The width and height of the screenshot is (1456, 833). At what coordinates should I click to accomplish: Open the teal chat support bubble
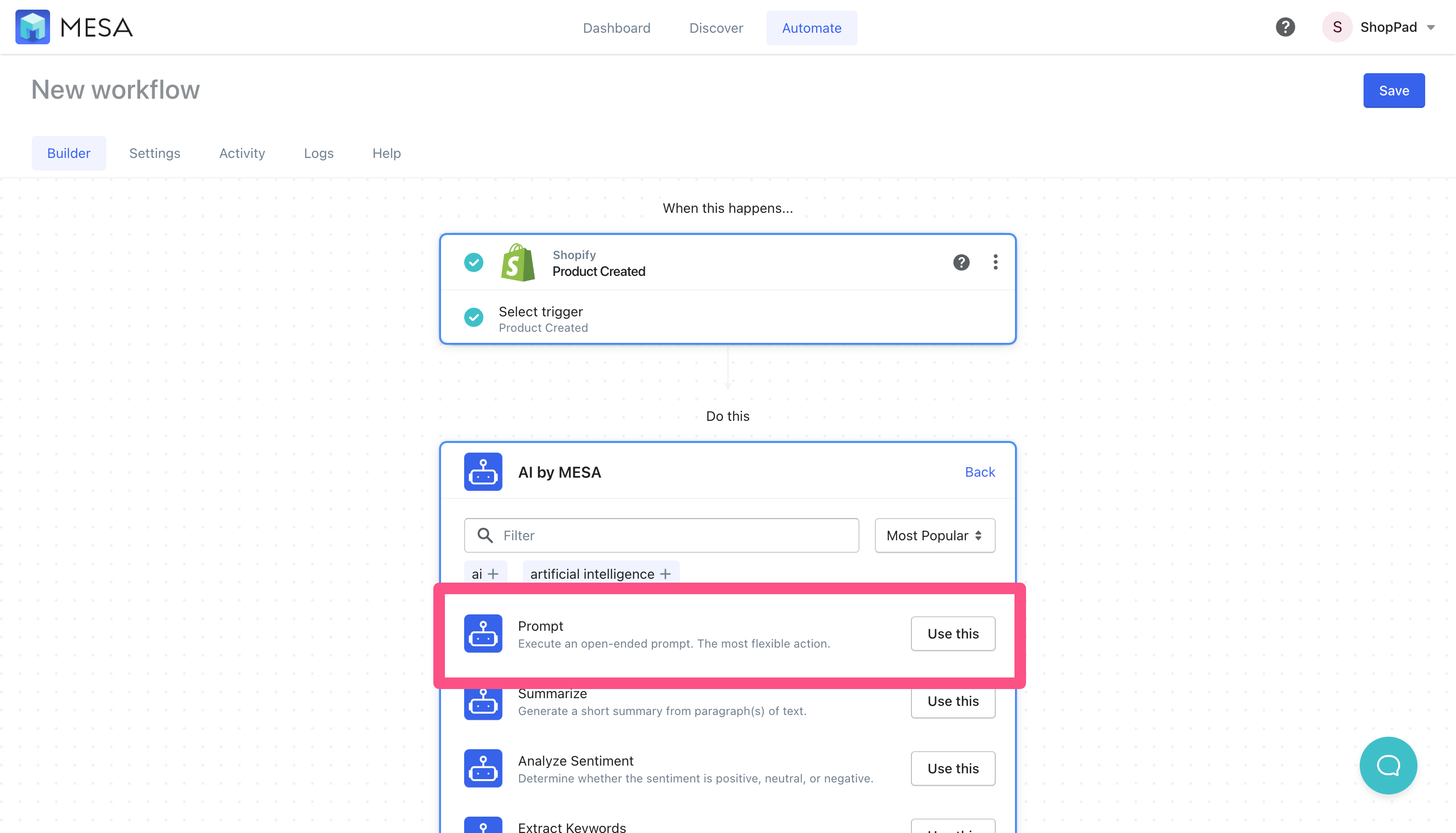(x=1388, y=765)
